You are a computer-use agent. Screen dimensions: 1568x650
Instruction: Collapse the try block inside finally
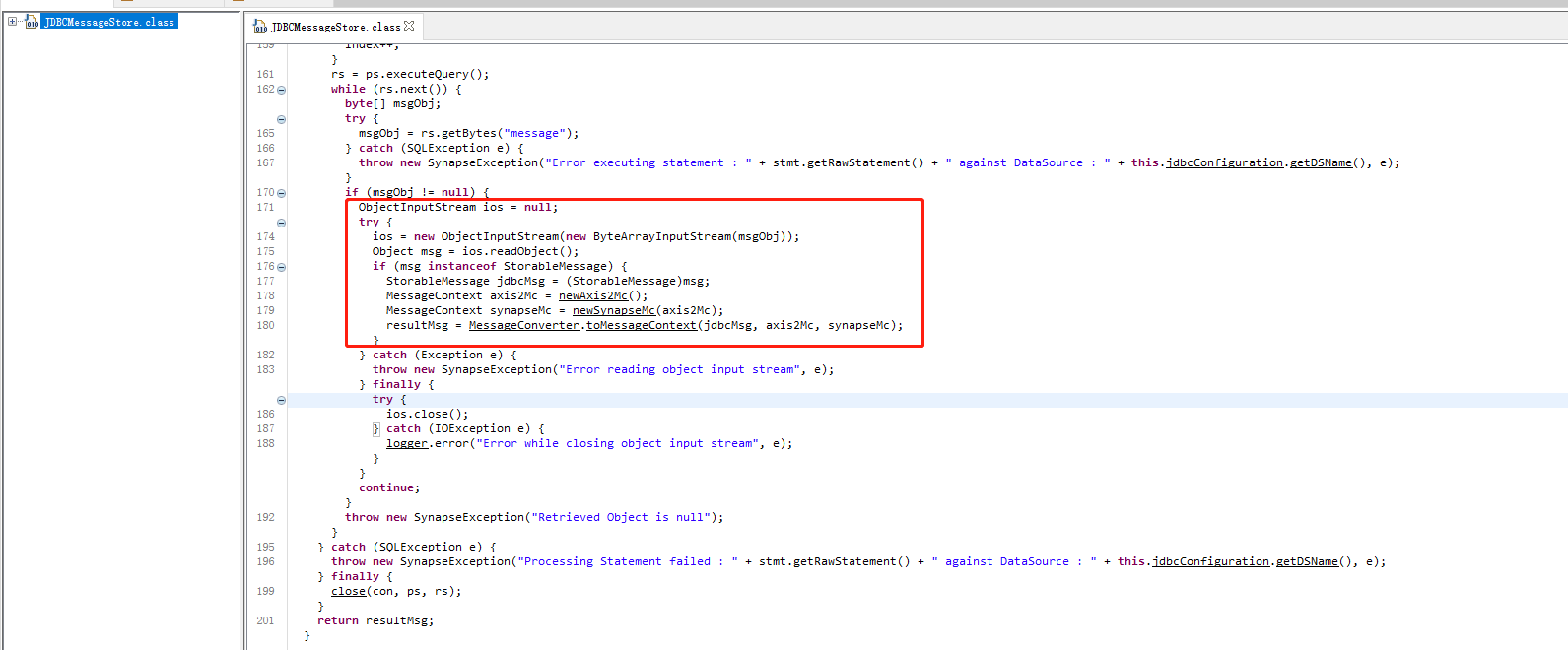281,400
